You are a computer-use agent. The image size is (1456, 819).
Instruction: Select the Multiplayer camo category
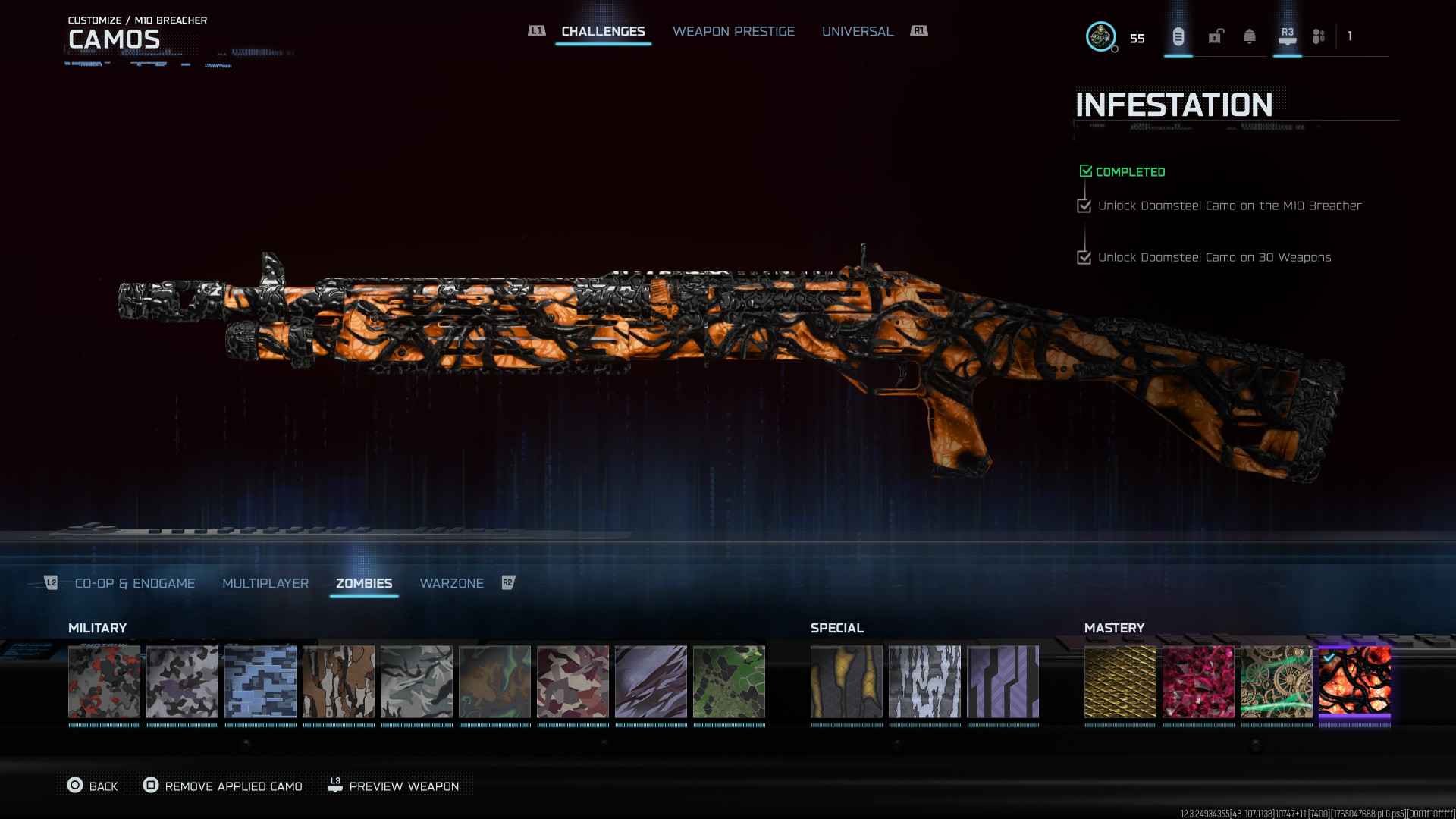[x=265, y=583]
